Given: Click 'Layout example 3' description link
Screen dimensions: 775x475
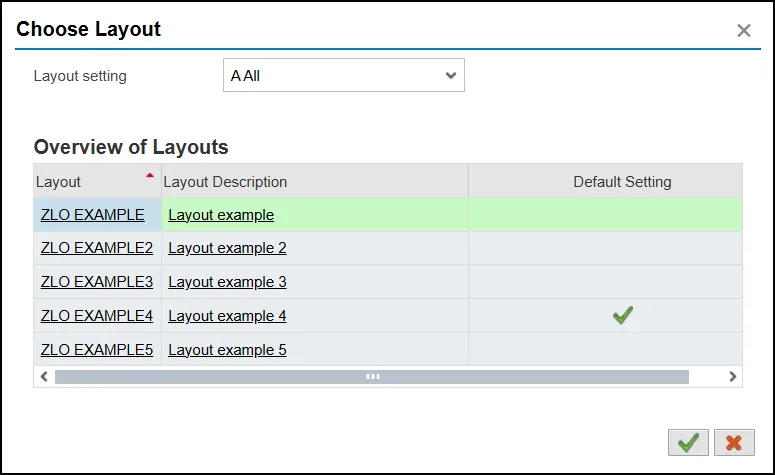Looking at the screenshot, I should point(227,282).
